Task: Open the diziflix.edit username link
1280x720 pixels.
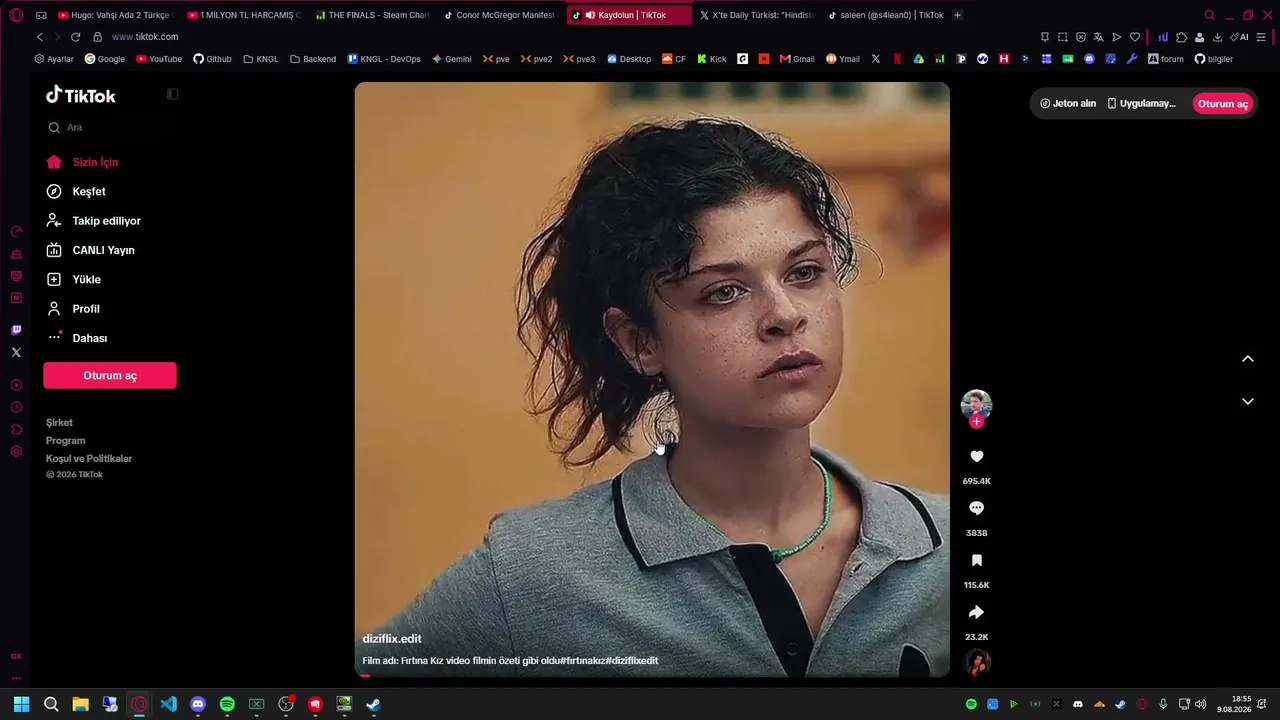Action: 392,639
